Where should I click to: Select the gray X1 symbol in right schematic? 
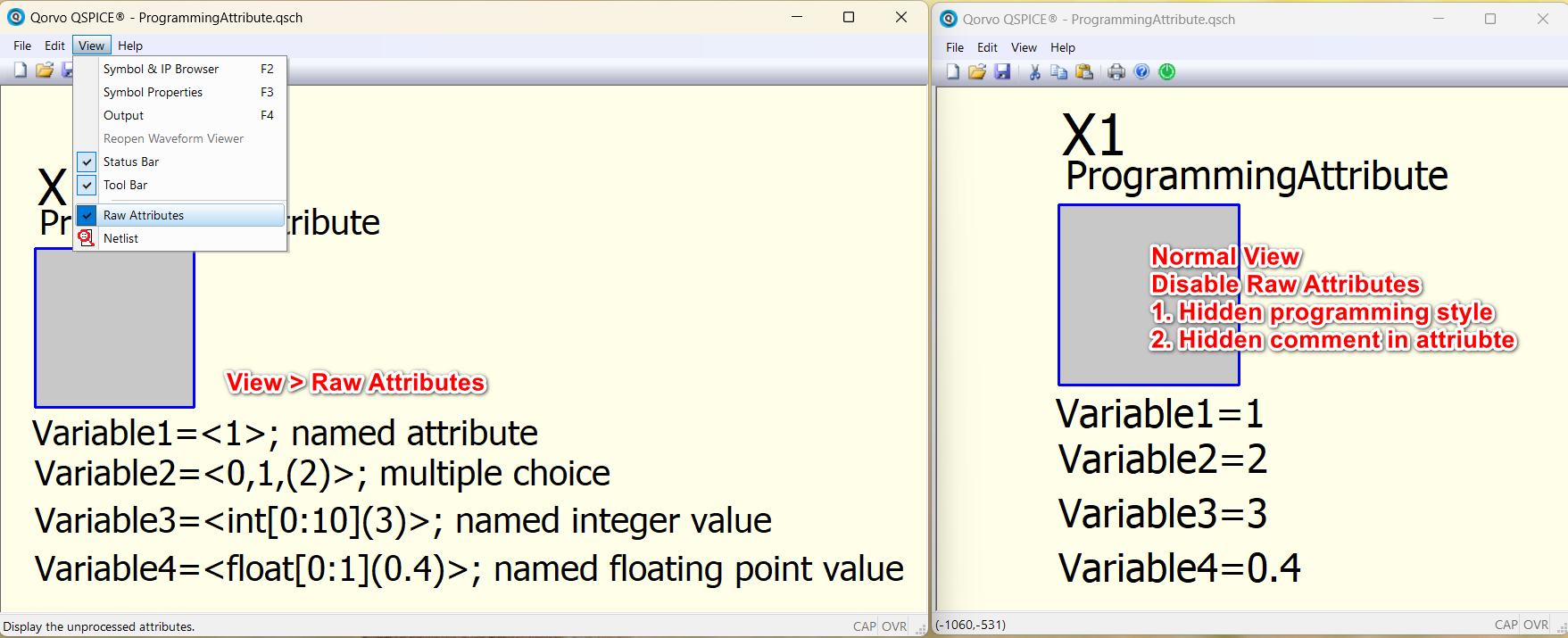coord(1103,294)
